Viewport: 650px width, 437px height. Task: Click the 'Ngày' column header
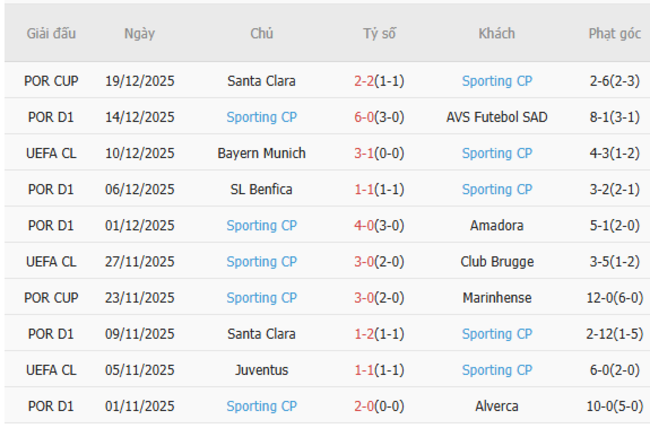(139, 33)
